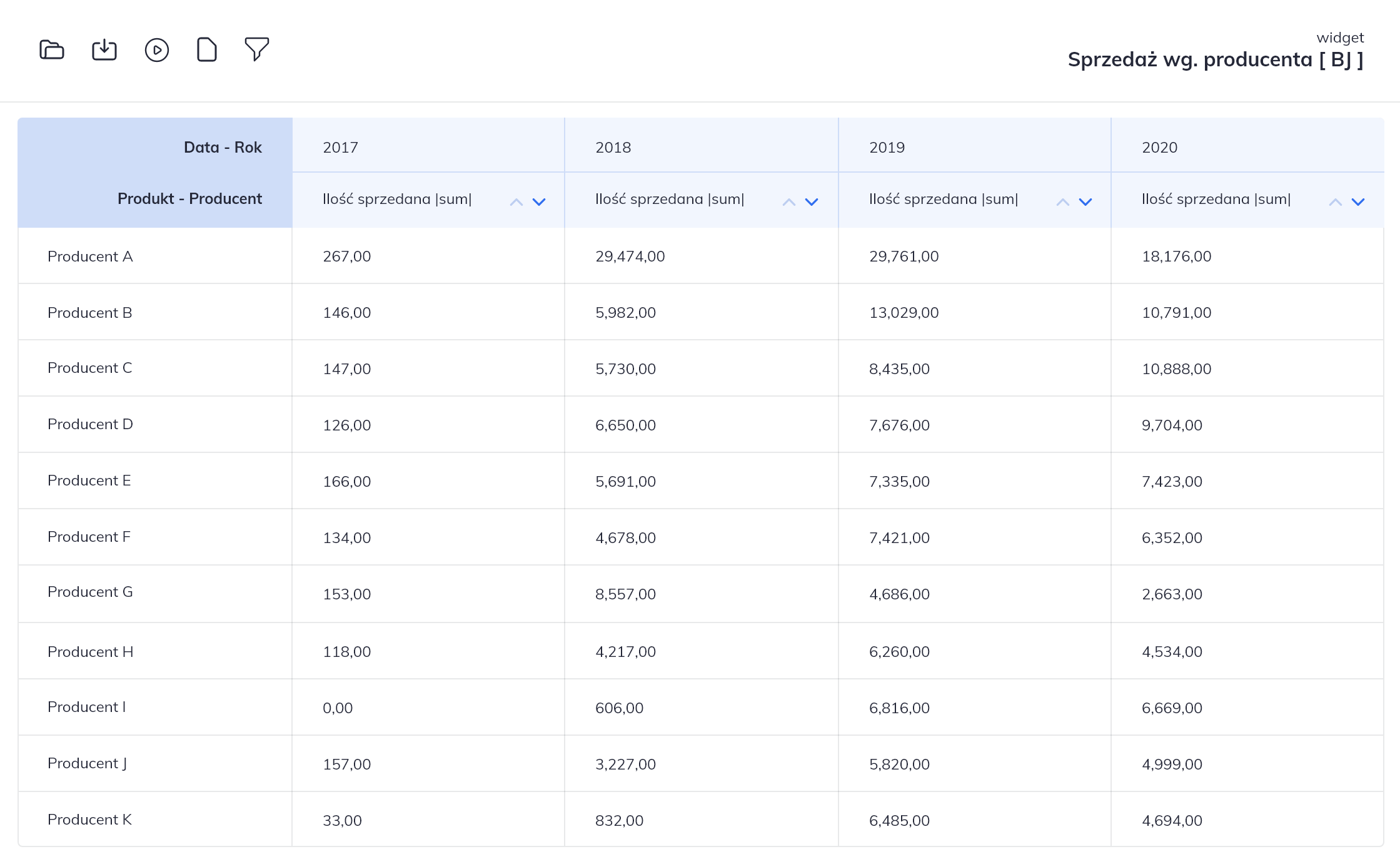Sort 2018 column descending arrow
Viewport: 1400px width, 859px height.
[x=812, y=201]
